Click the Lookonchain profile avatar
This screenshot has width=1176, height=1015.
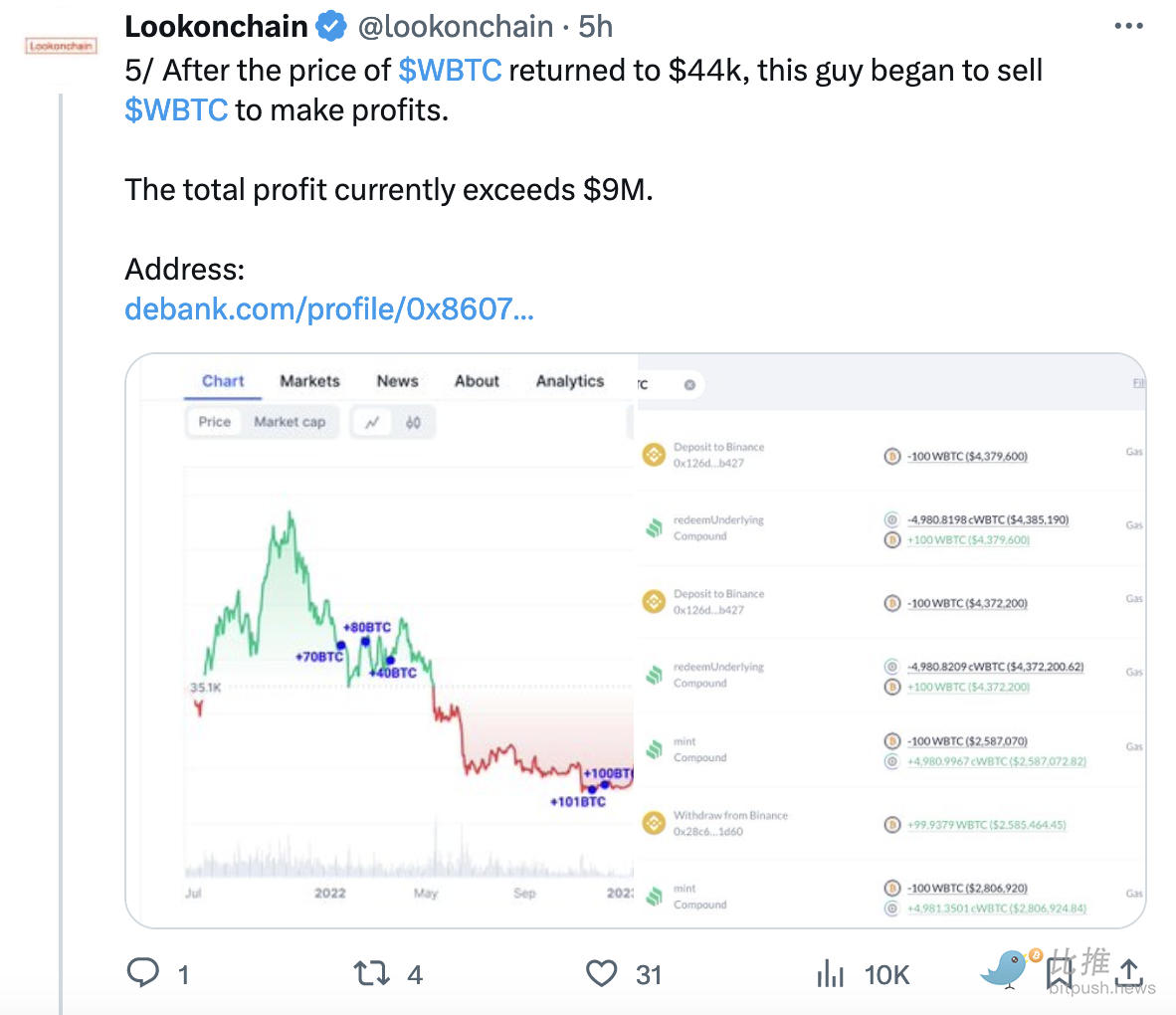(x=61, y=46)
